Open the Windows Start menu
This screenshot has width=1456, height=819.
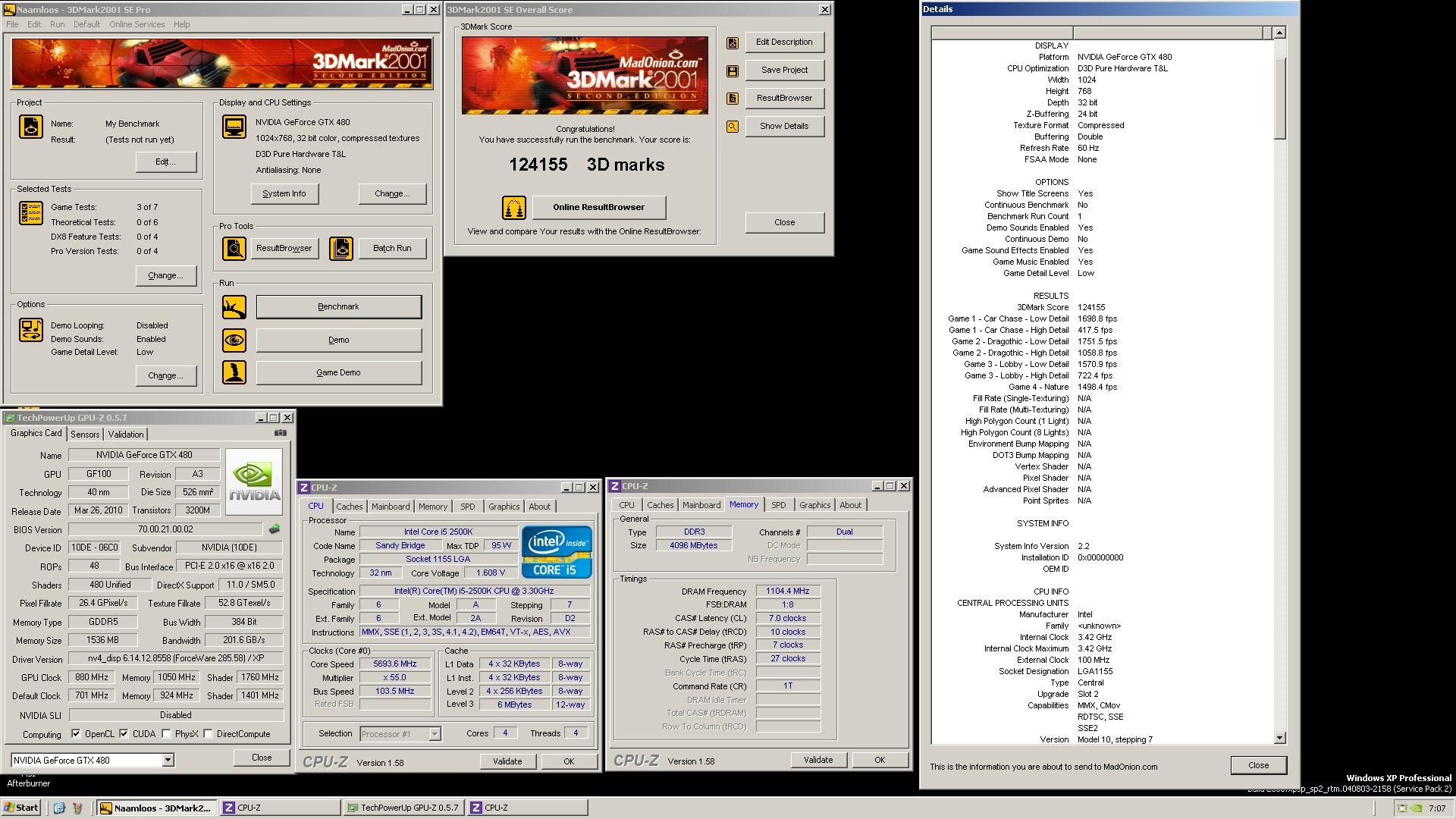[x=21, y=808]
